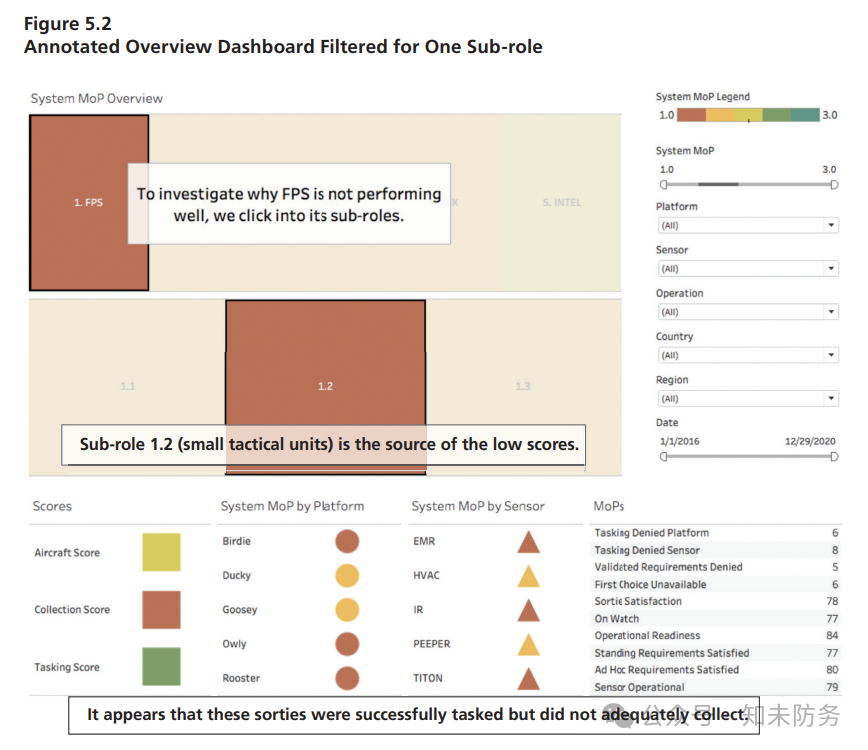Image resolution: width=868 pixels, height=750 pixels.
Task: Select the 1. FPS treemap tile
Action: [x=89, y=203]
